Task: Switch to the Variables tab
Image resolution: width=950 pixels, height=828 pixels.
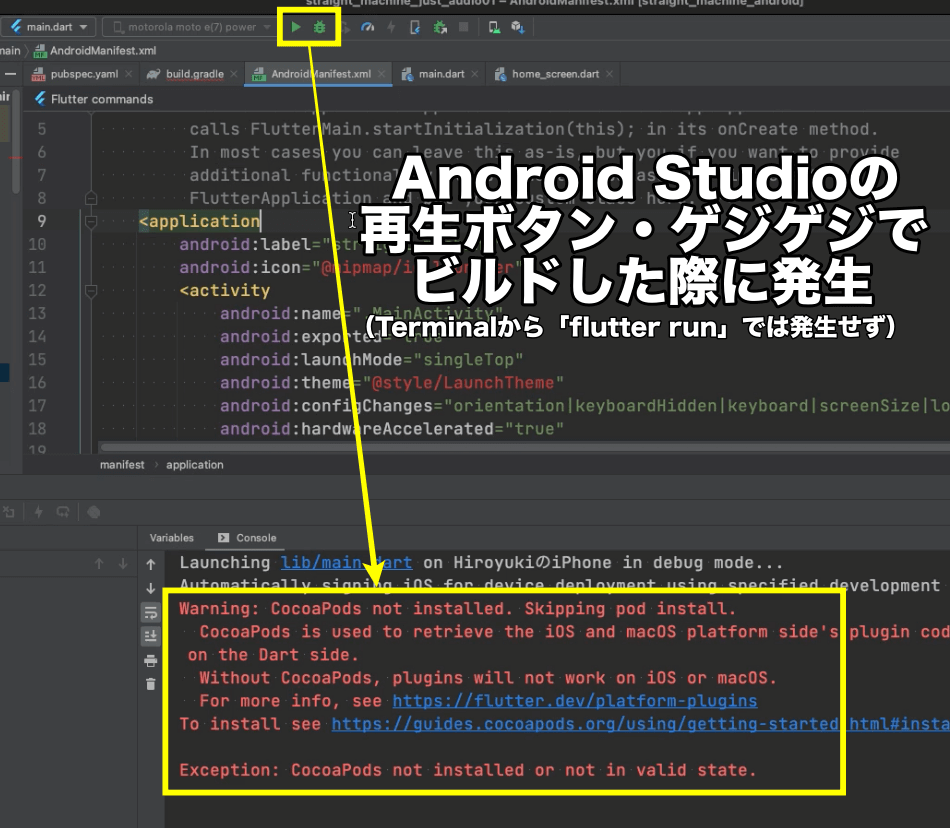Action: 171,538
